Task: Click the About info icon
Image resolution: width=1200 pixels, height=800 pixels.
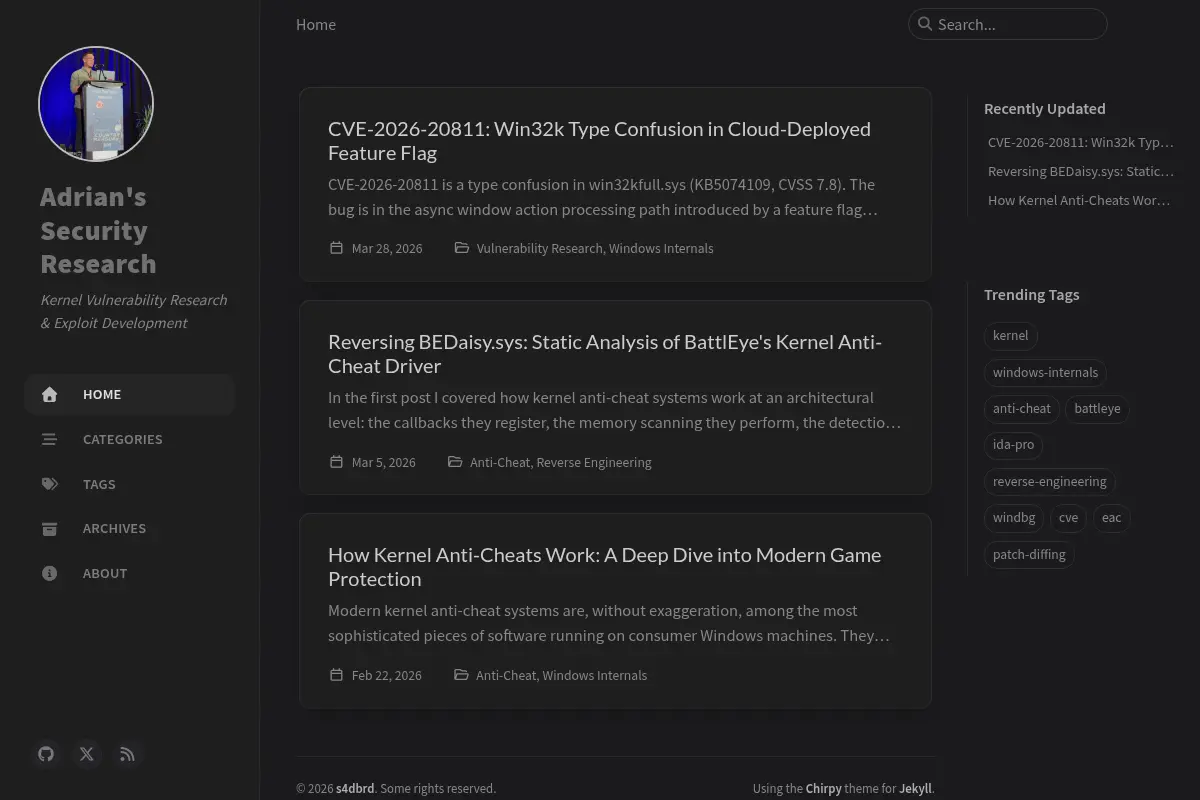Action: click(x=49, y=573)
